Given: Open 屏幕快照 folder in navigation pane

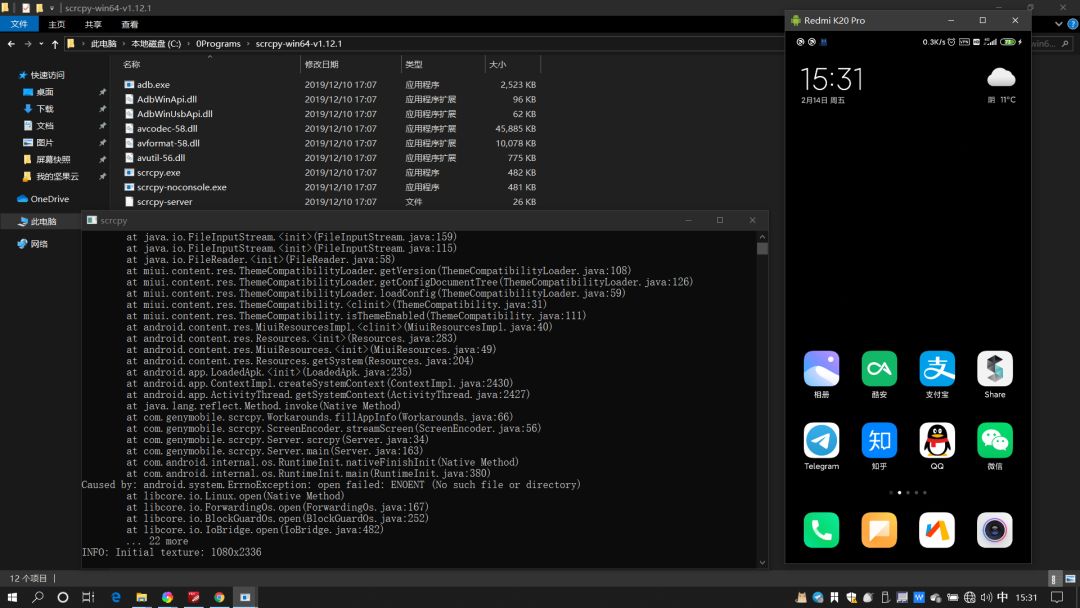Looking at the screenshot, I should [x=53, y=159].
